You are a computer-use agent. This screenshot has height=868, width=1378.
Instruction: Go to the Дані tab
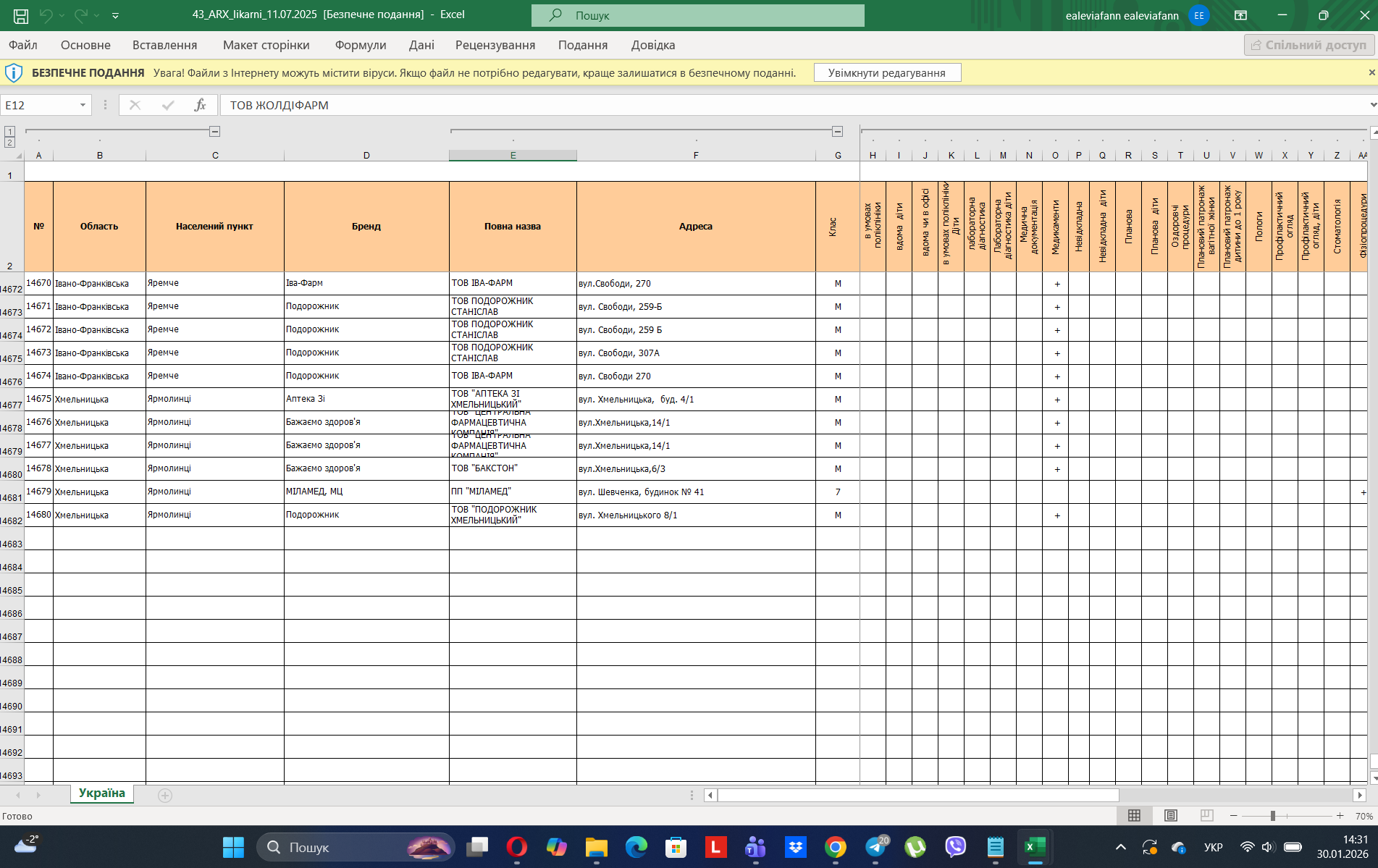[421, 45]
